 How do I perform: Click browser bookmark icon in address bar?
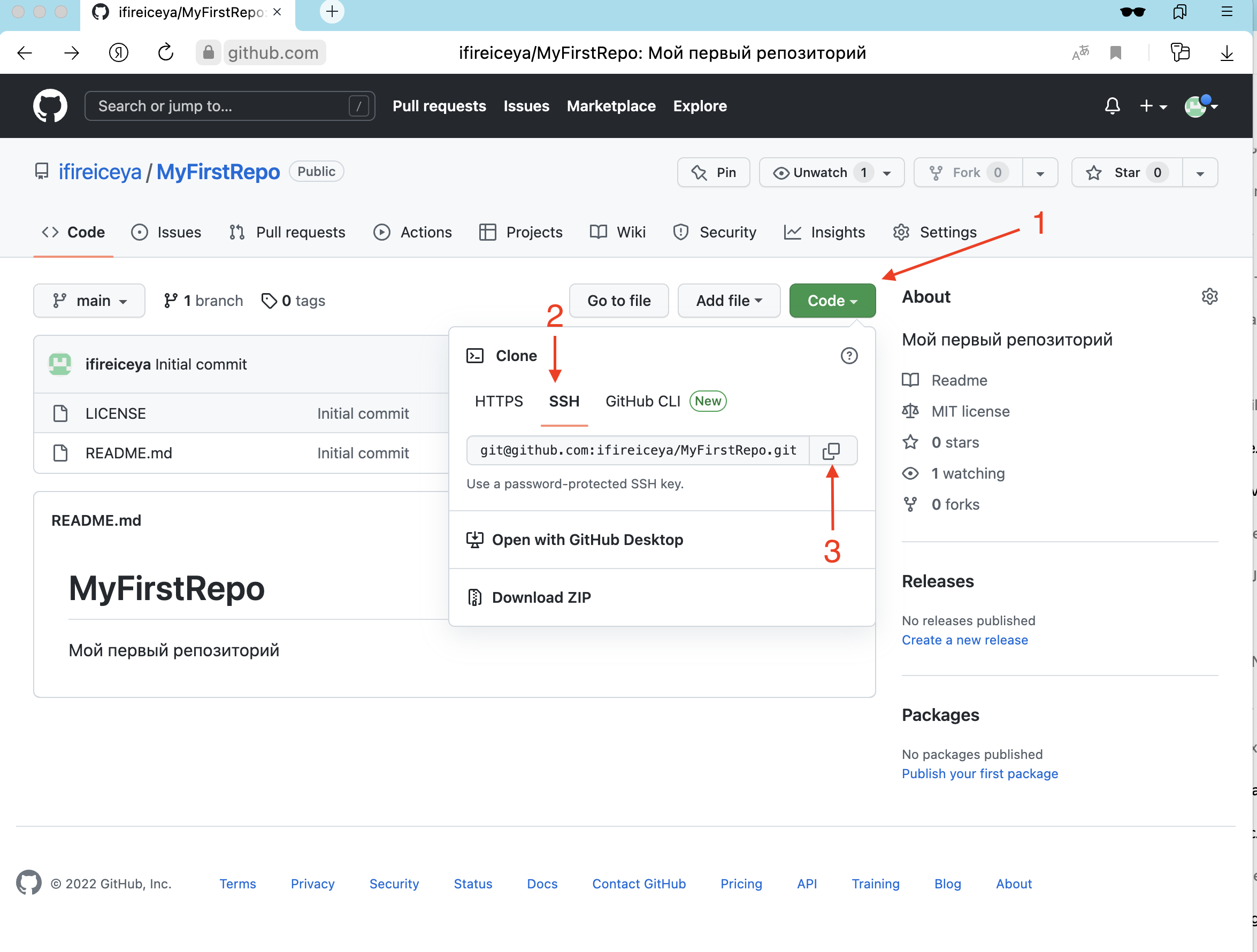pyautogui.click(x=1115, y=53)
